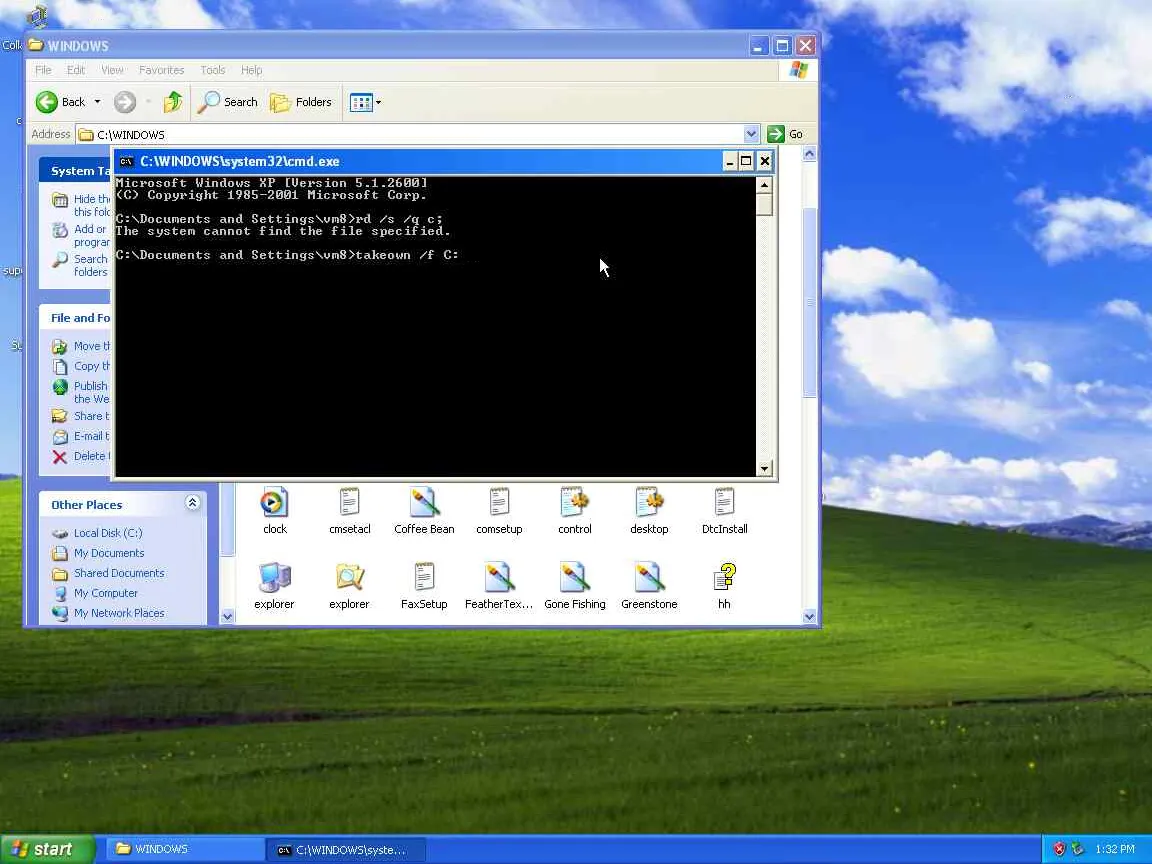Open the My Network Places link
Viewport: 1152px width, 864px height.
(x=119, y=612)
